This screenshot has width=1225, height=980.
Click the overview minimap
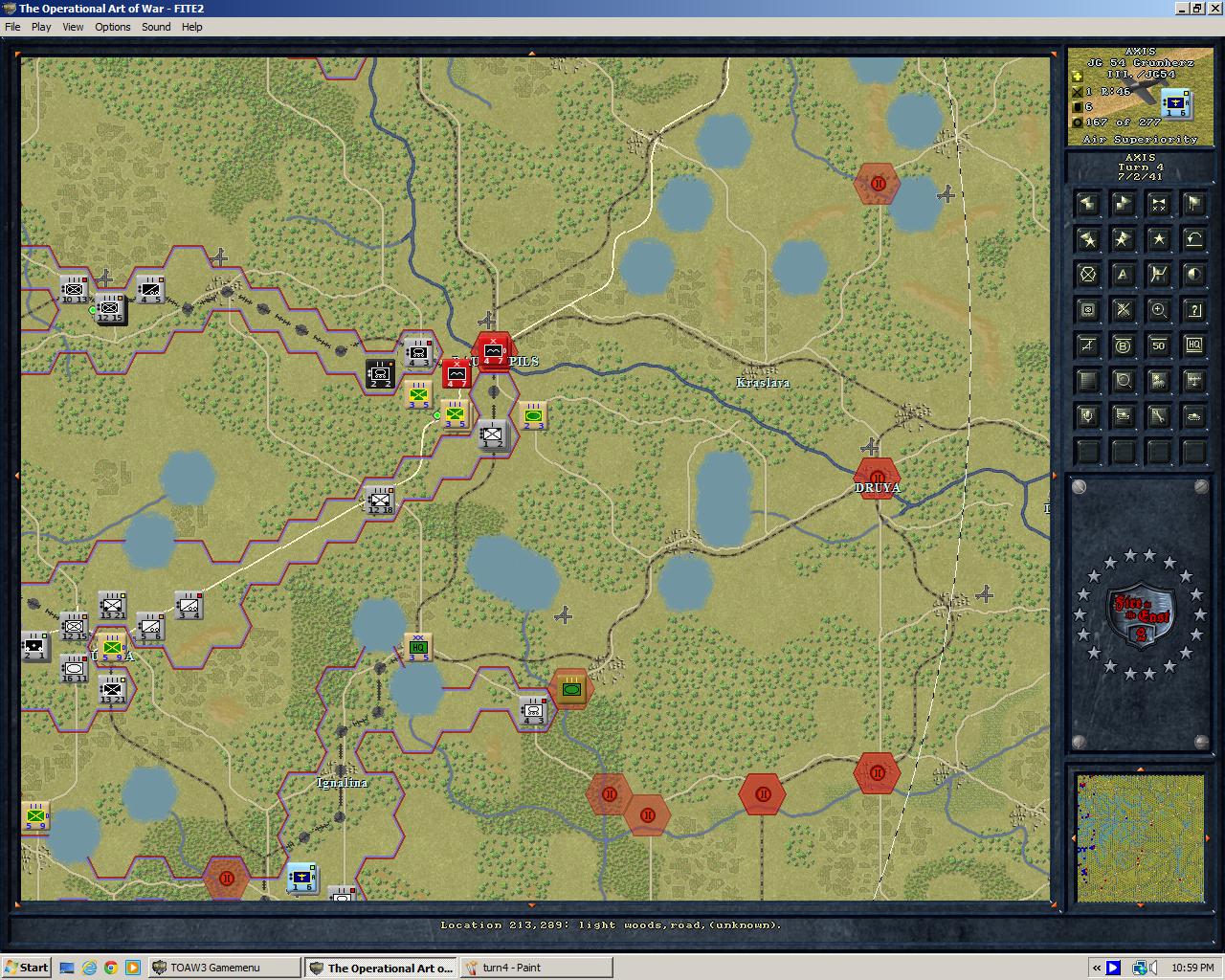1140,838
